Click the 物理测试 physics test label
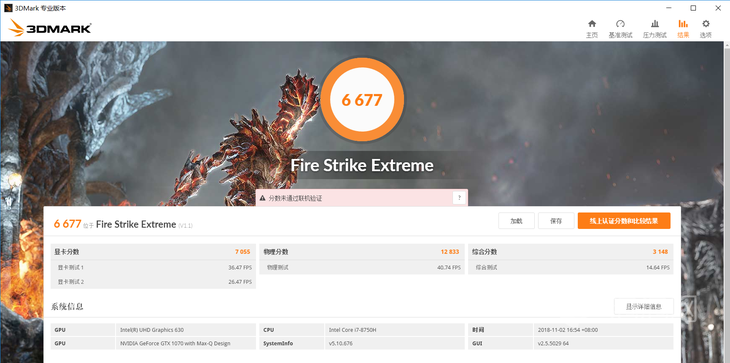Viewport: 730px width, 363px height. (277, 268)
